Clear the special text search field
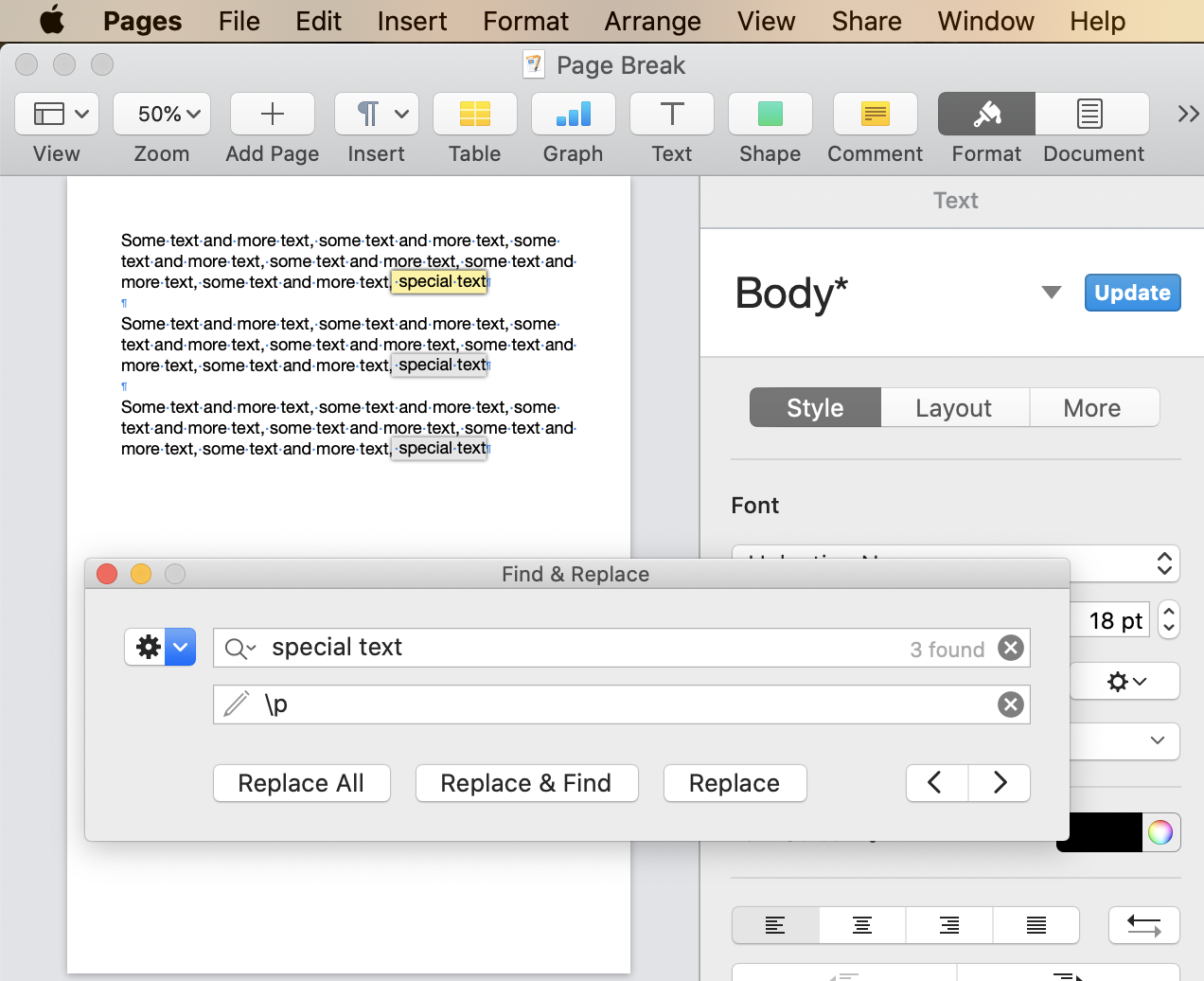 click(x=1011, y=648)
